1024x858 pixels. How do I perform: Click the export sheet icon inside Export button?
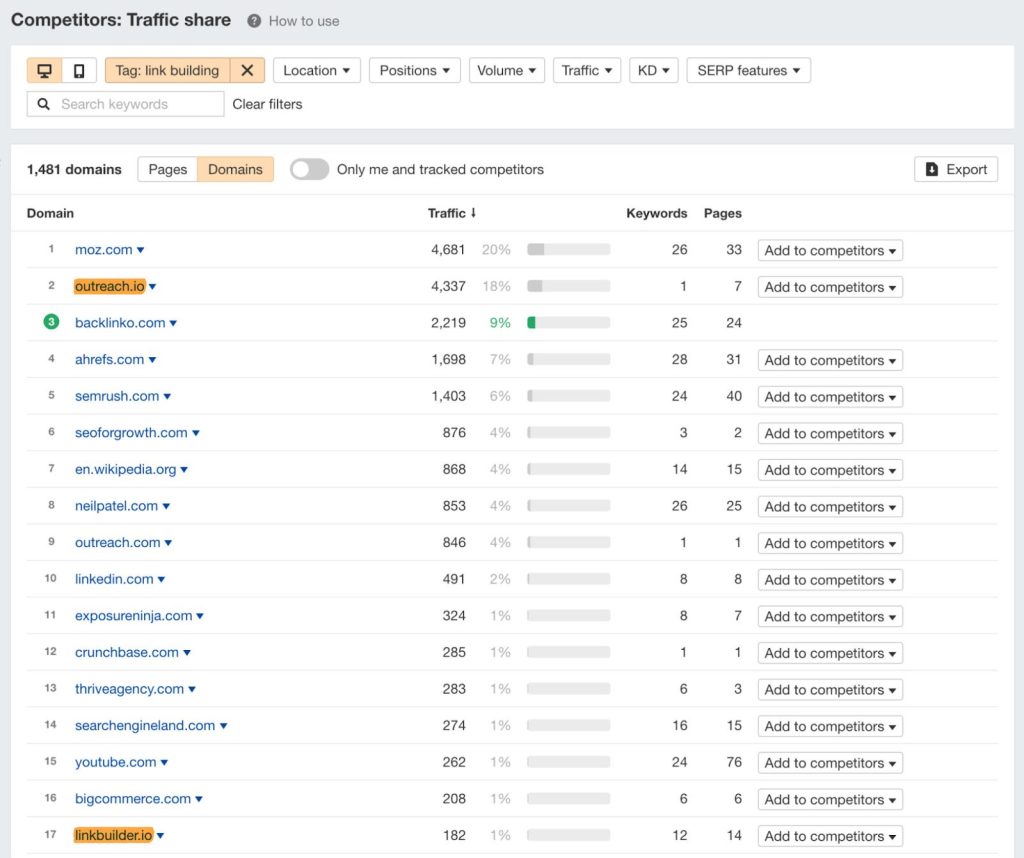click(x=930, y=169)
